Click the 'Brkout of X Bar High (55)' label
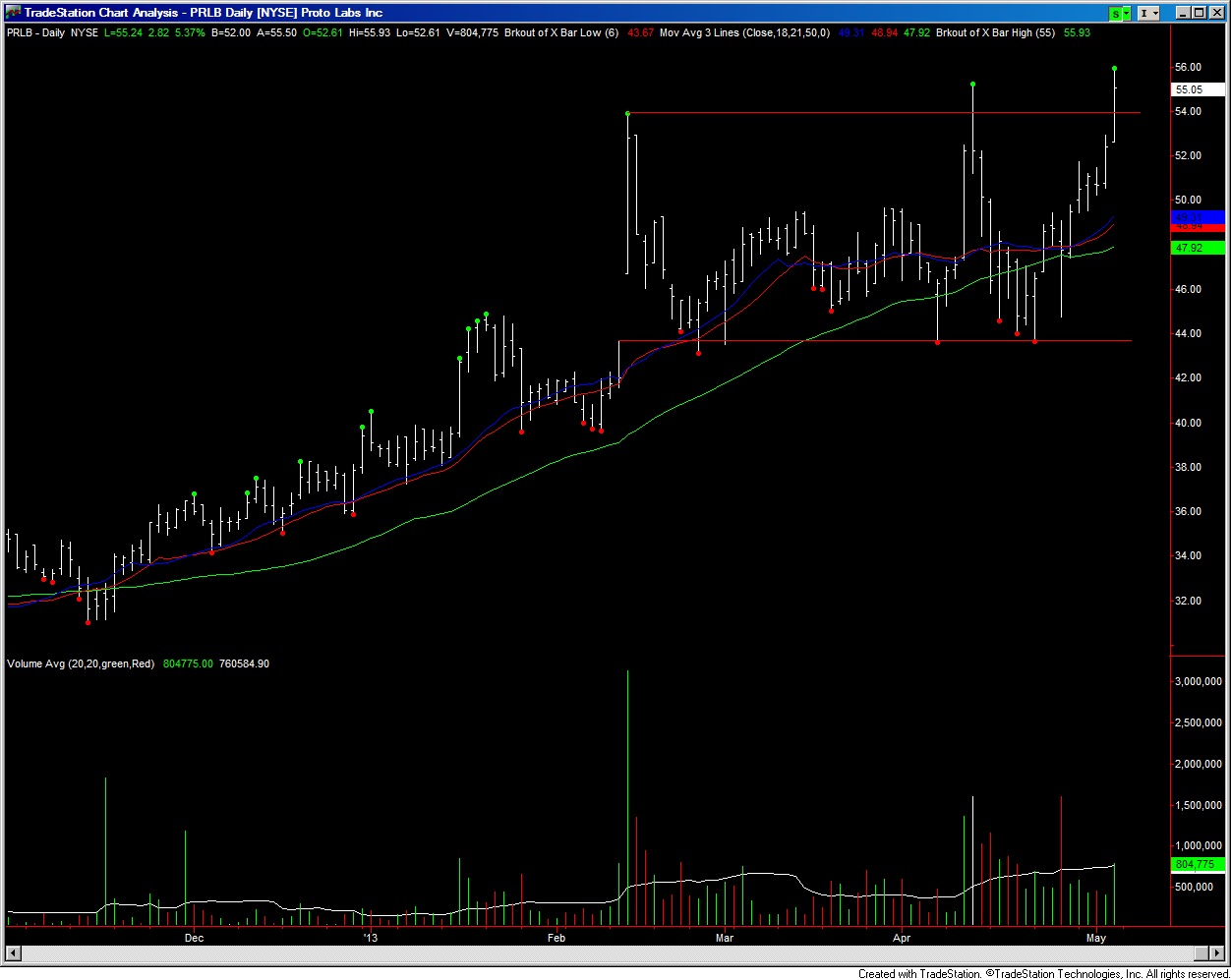 click(997, 32)
